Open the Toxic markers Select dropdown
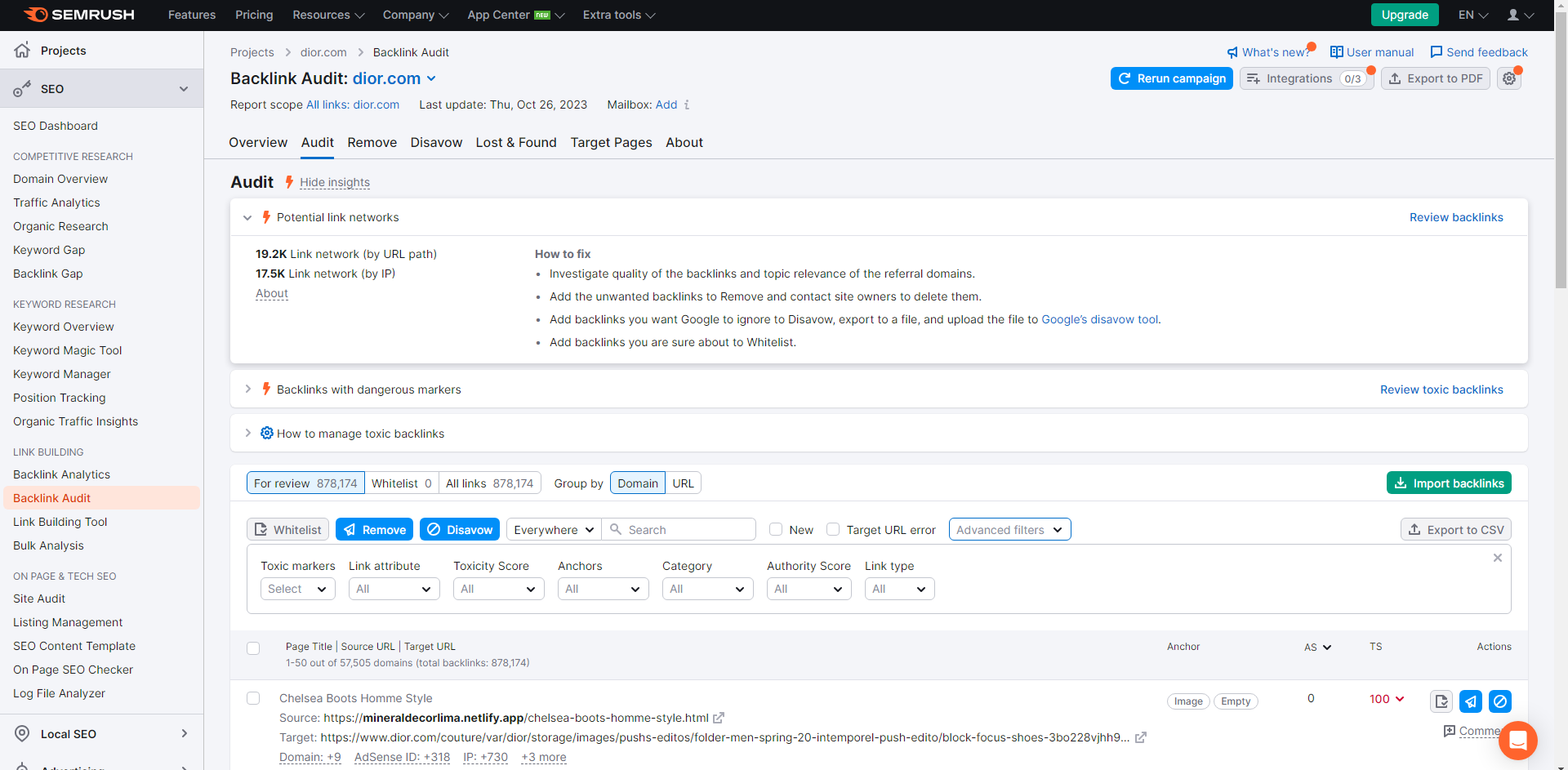Screen dimensions: 1568x770 [298, 589]
